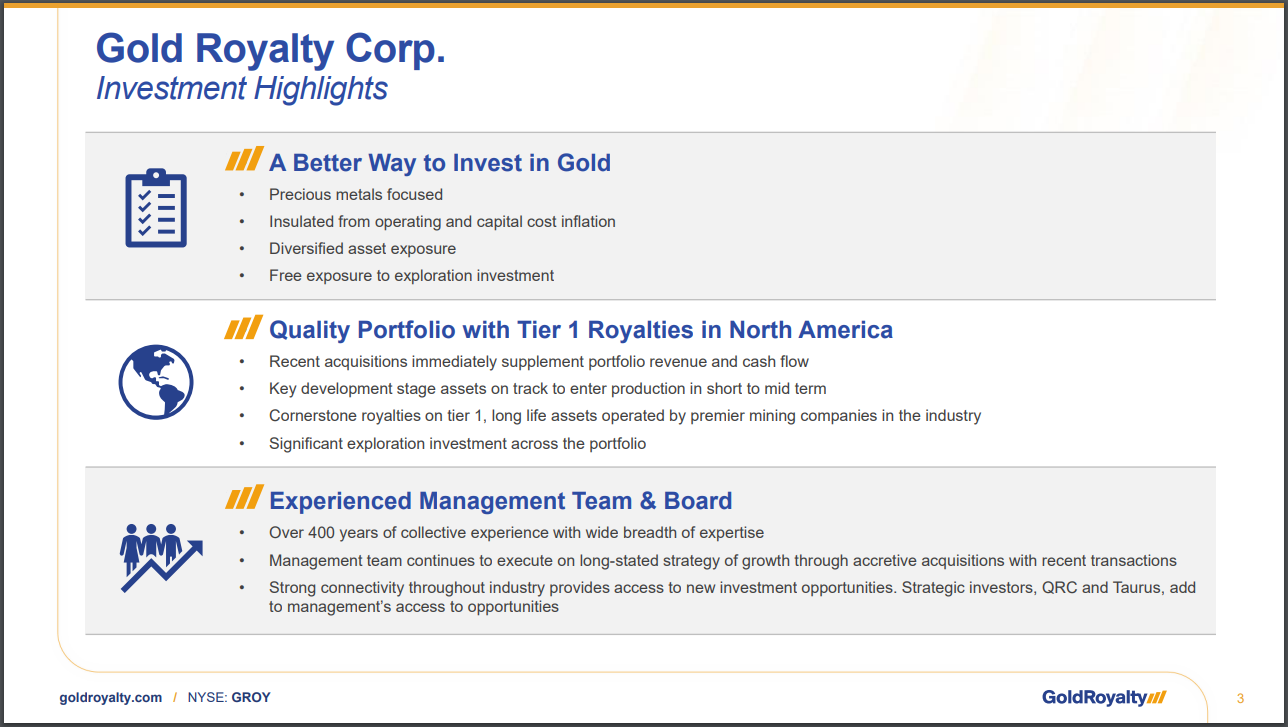Click the Precious metals focused bullet
1288x727 pixels.
coord(355,194)
